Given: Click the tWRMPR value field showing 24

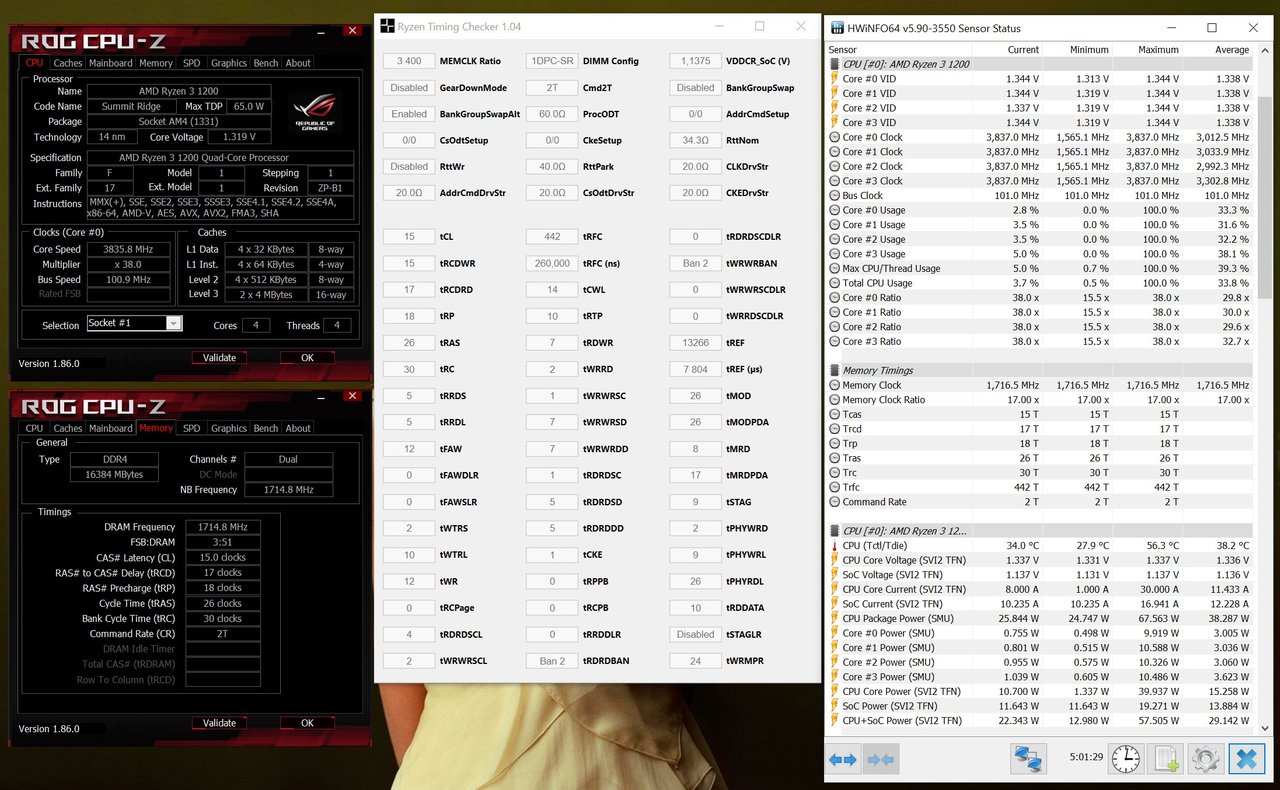Looking at the screenshot, I should click(695, 661).
